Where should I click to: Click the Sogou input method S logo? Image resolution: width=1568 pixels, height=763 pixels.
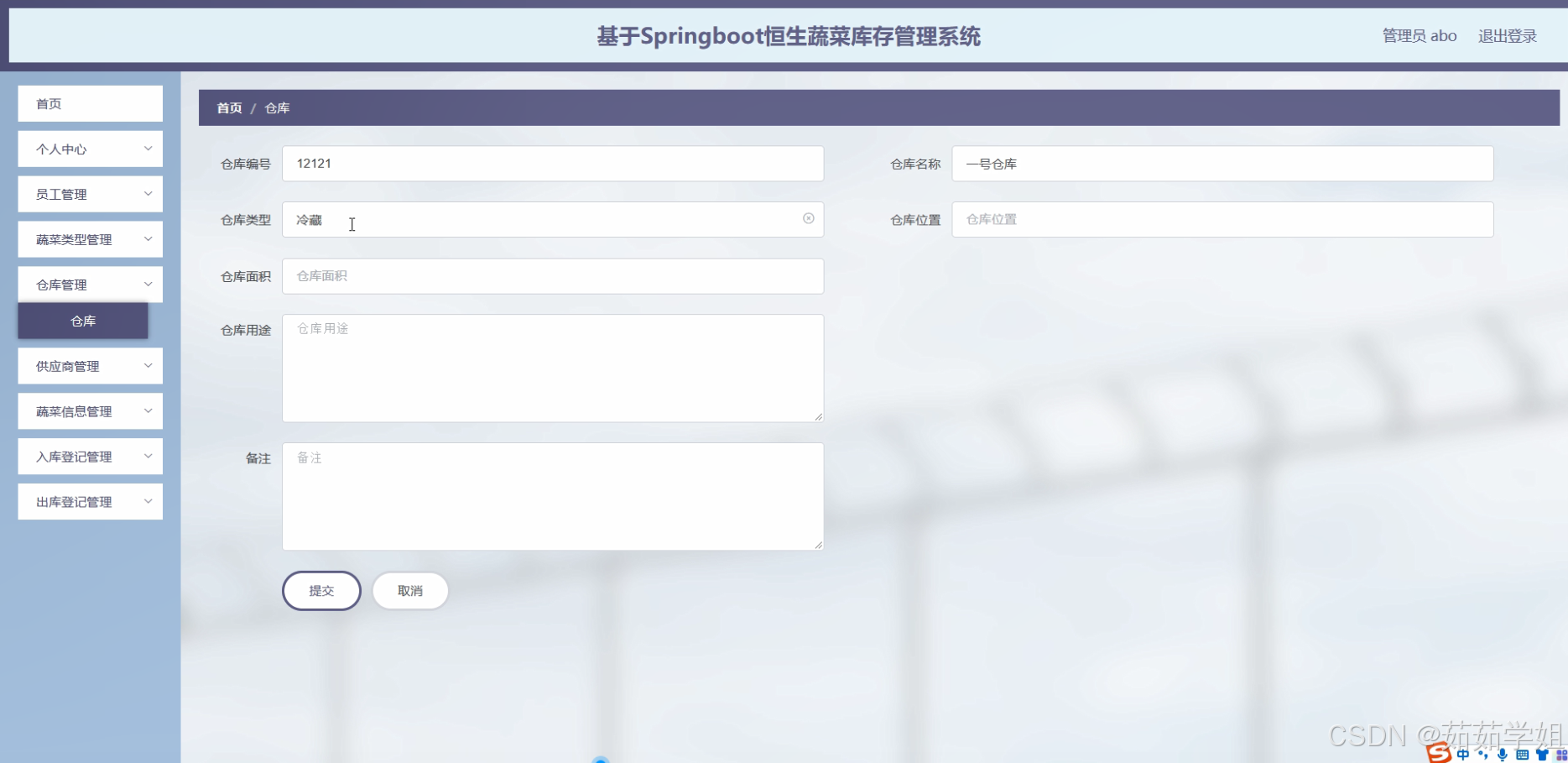pos(1439,753)
